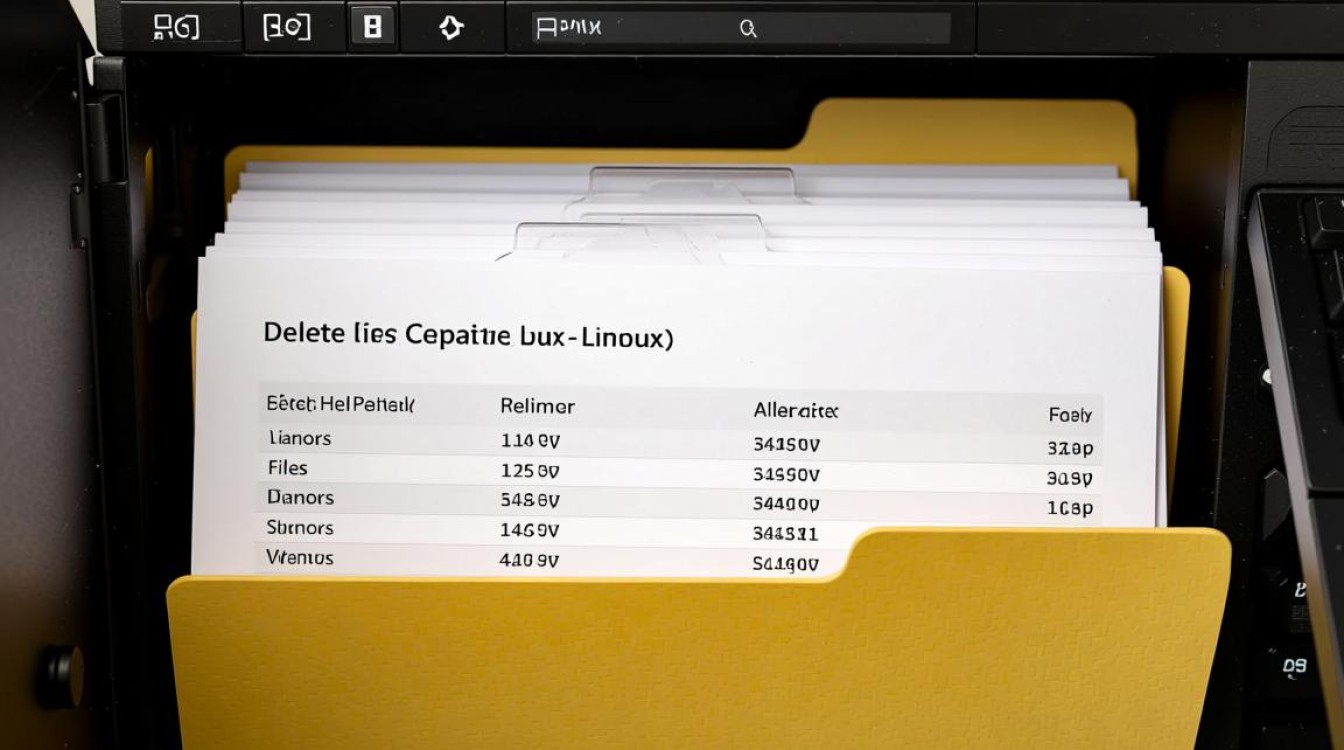Select the 'Vřenous' last table row
Viewport: 1344px width, 750px height.
(300, 557)
